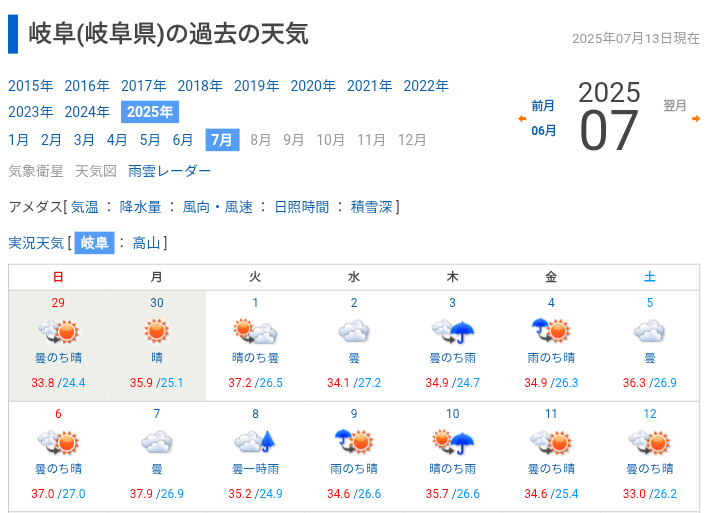Click the cloudy icon for July 7
The height and width of the screenshot is (513, 720).
click(x=157, y=443)
